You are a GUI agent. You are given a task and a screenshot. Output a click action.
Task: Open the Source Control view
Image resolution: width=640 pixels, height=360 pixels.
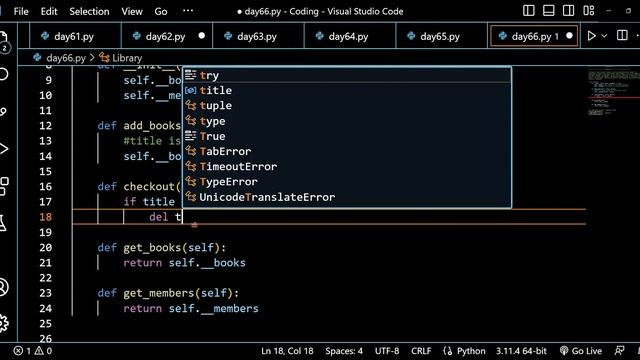3,111
